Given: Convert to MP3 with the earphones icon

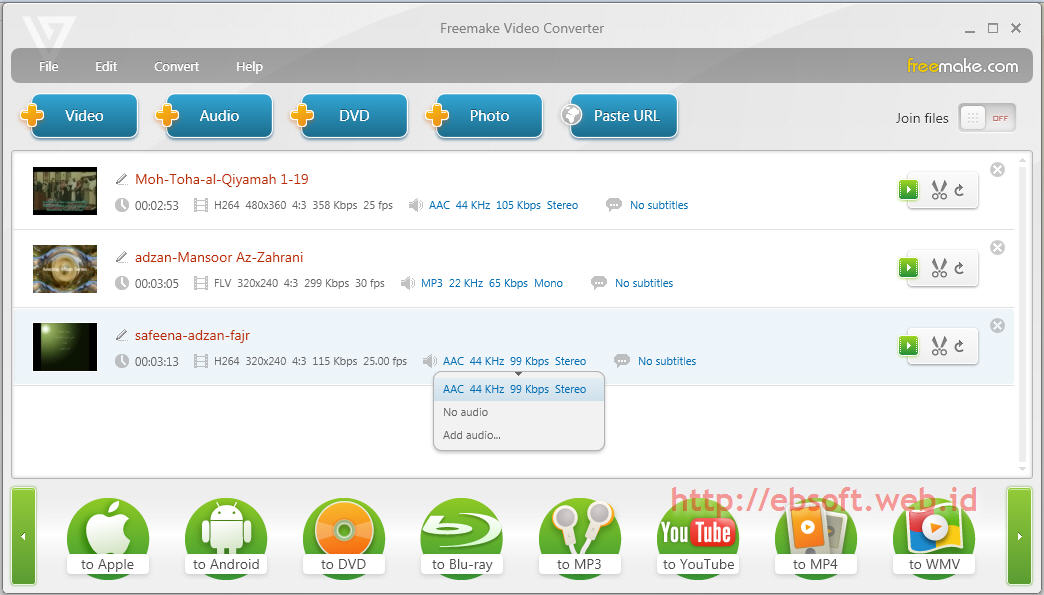Looking at the screenshot, I should pyautogui.click(x=579, y=538).
